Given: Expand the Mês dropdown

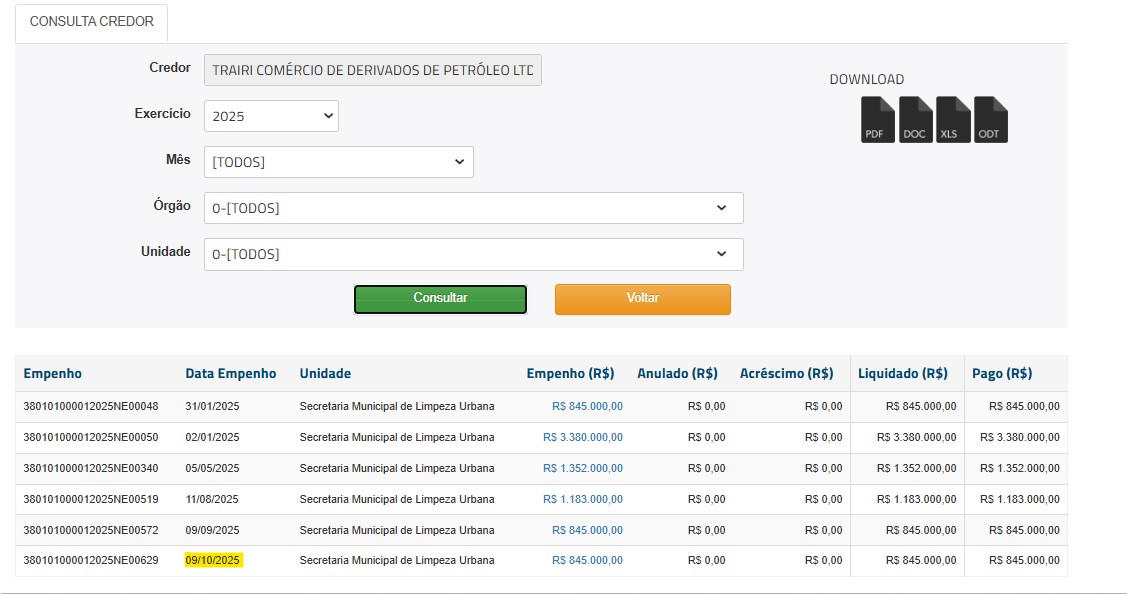Looking at the screenshot, I should pos(338,162).
